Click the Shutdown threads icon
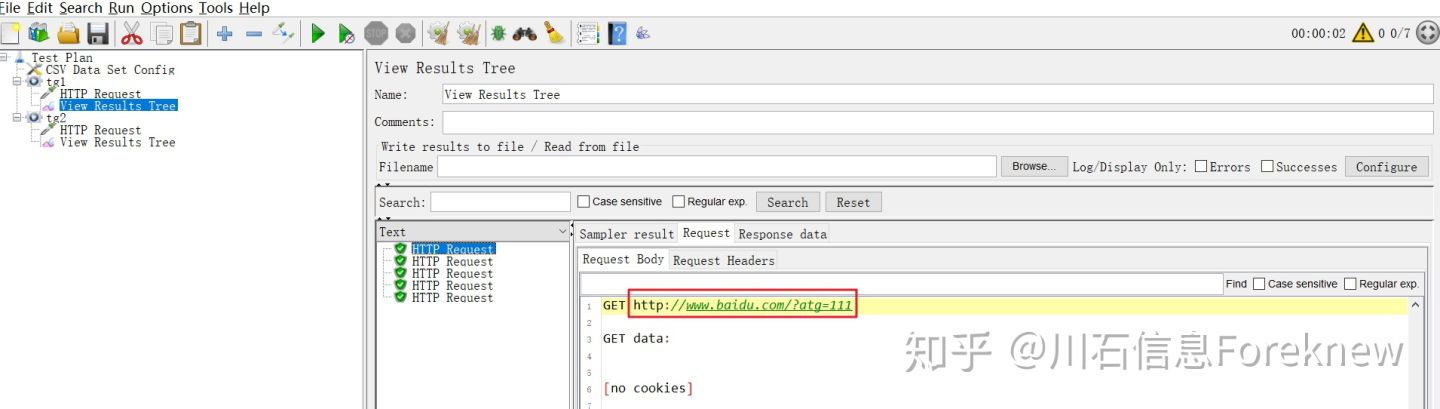 (405, 34)
